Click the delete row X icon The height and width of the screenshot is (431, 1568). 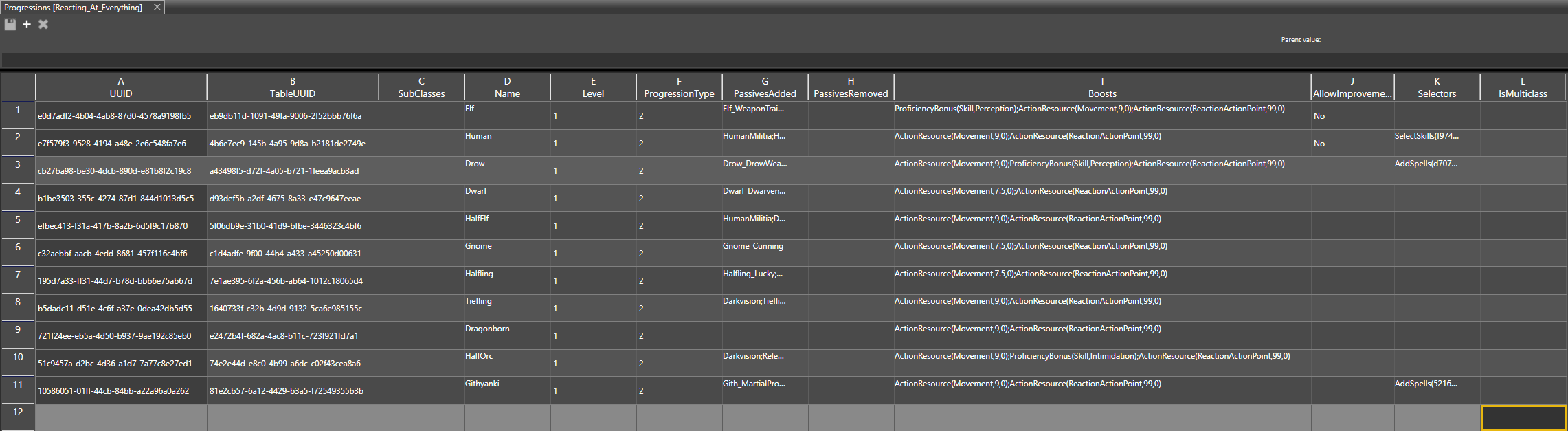coord(43,25)
